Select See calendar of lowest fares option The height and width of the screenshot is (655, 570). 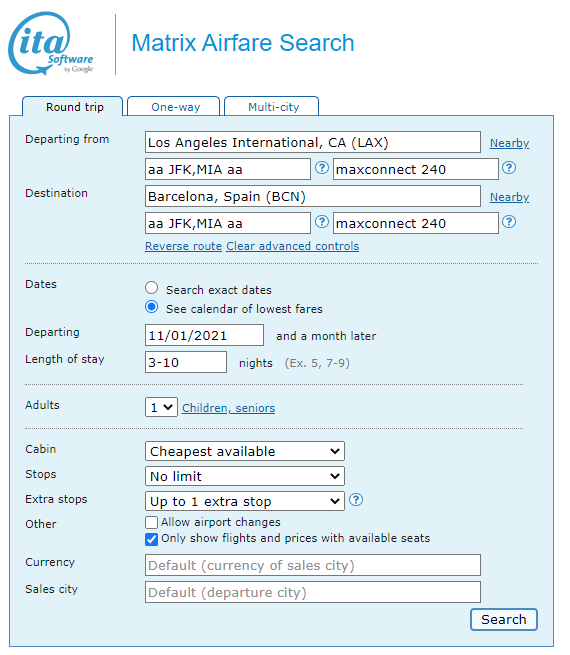point(152,307)
